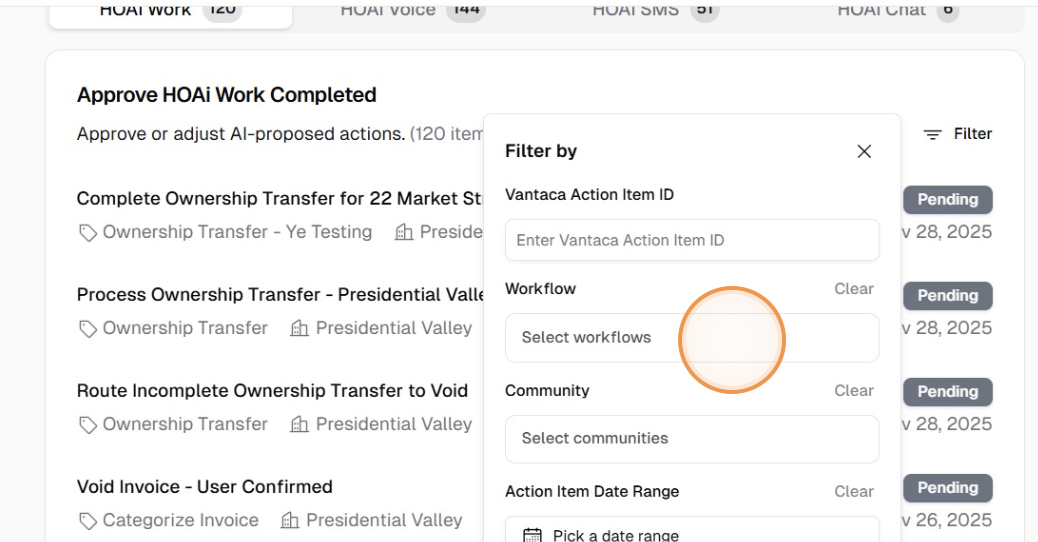The height and width of the screenshot is (542, 1038).
Task: Clear the Action Item Date Range filter
Action: [x=854, y=491]
